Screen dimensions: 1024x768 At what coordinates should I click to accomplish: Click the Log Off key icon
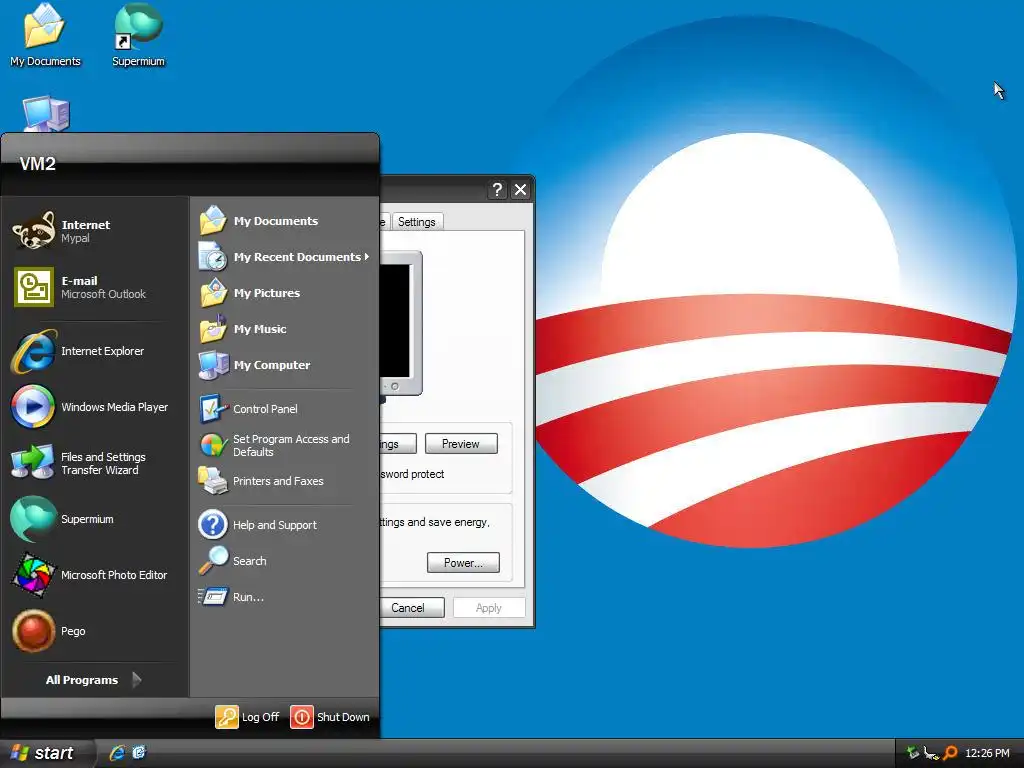(x=227, y=717)
